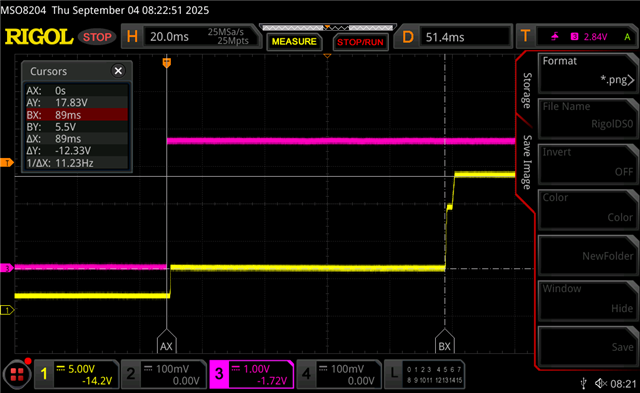Open horizontal timebase 20.0ms settings
This screenshot has height=393, width=640.
(x=191, y=37)
